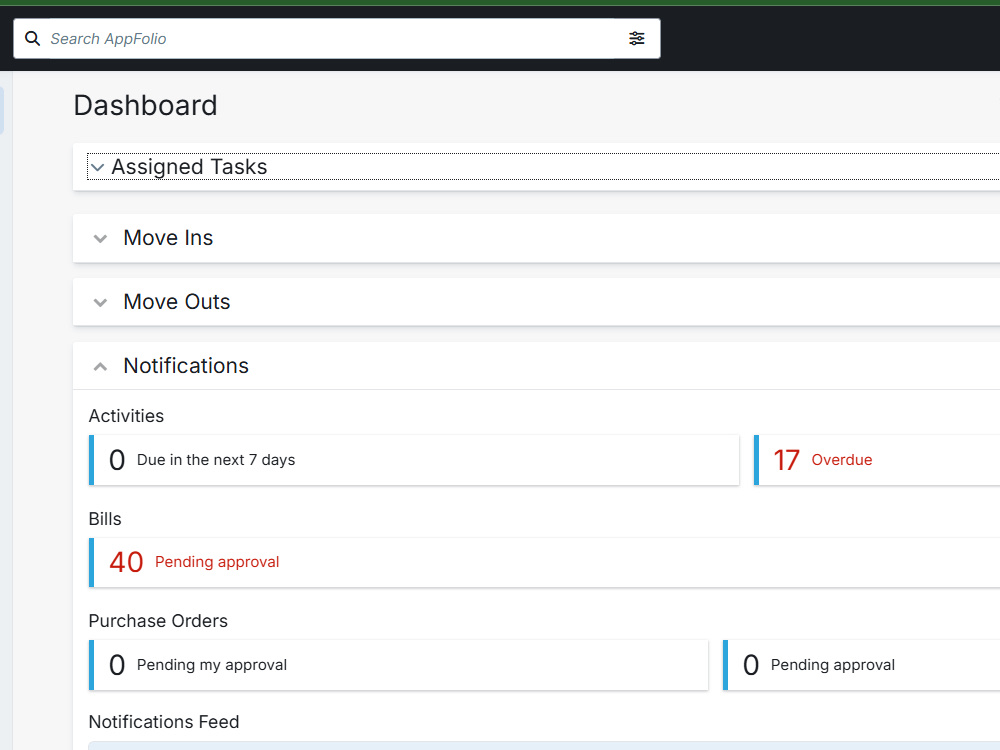Image resolution: width=1000 pixels, height=750 pixels.
Task: Open purchase orders Pending my approval
Action: pyautogui.click(x=399, y=665)
